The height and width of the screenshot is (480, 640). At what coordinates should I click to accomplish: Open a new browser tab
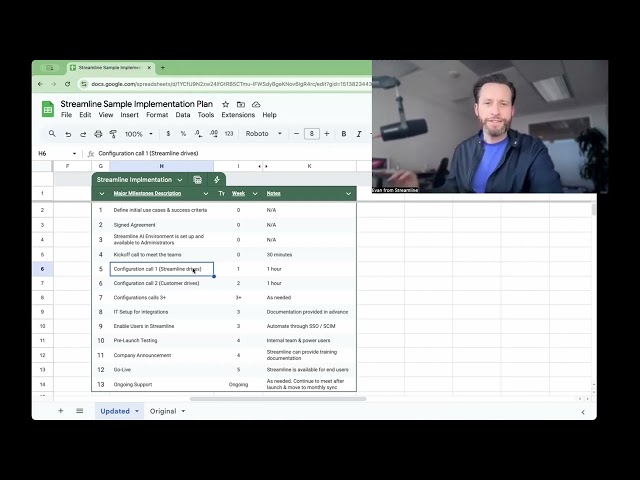(162, 68)
